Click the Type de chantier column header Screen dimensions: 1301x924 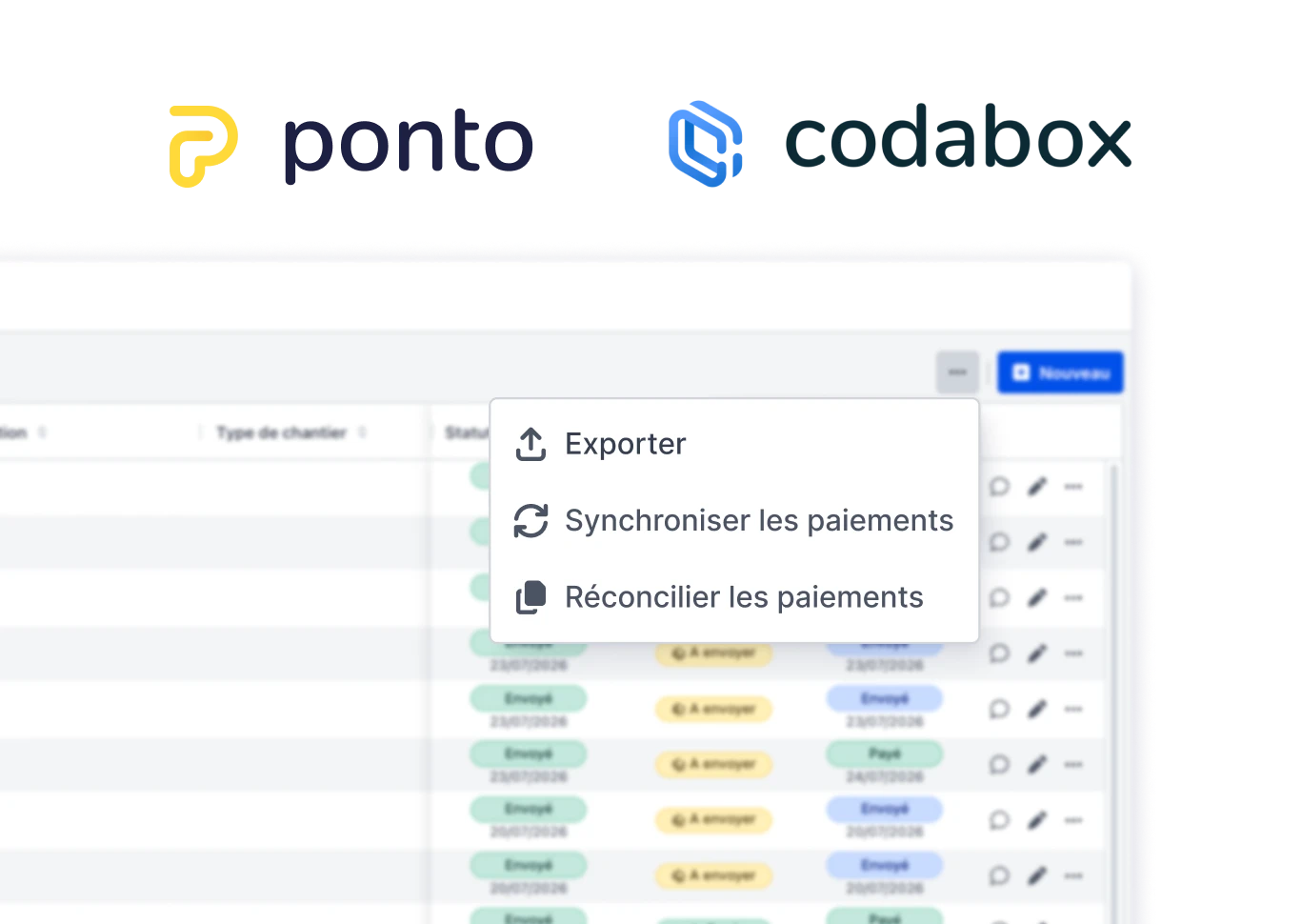[282, 432]
